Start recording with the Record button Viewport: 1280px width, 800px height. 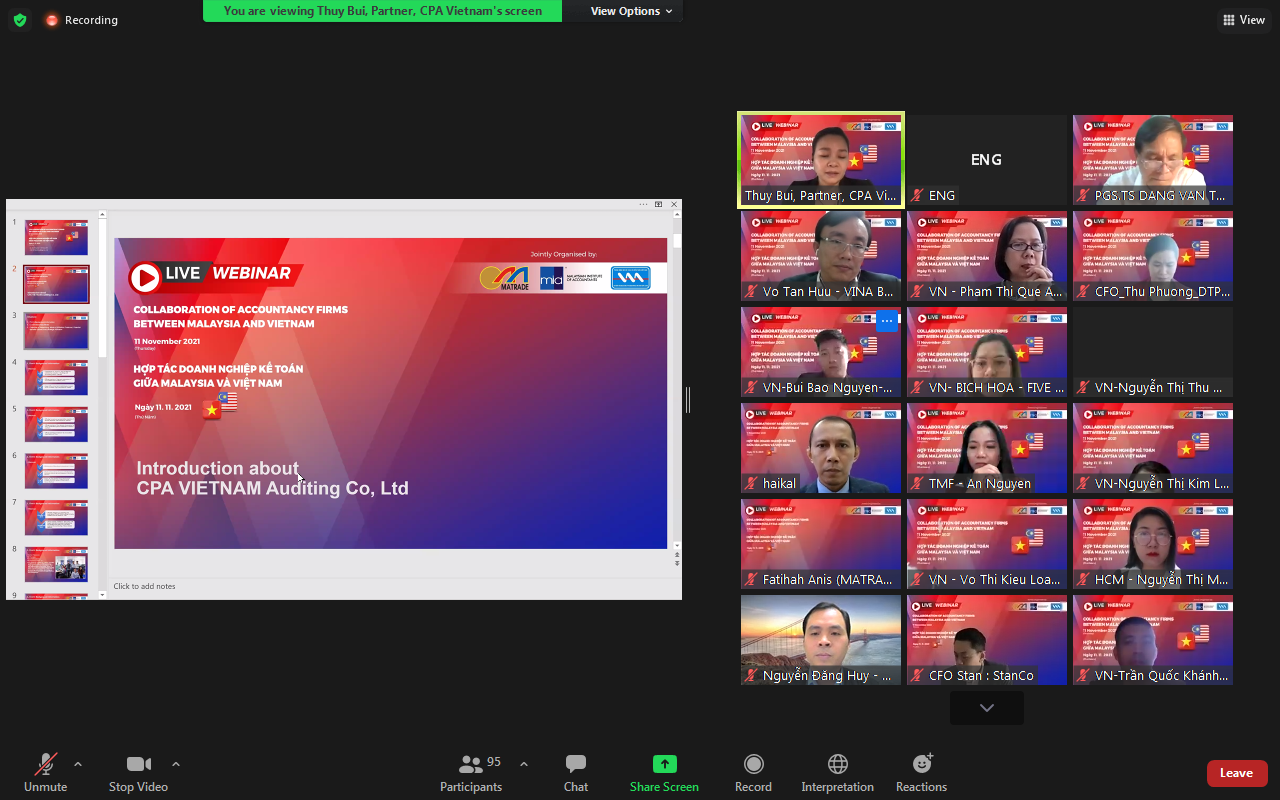[x=753, y=773]
